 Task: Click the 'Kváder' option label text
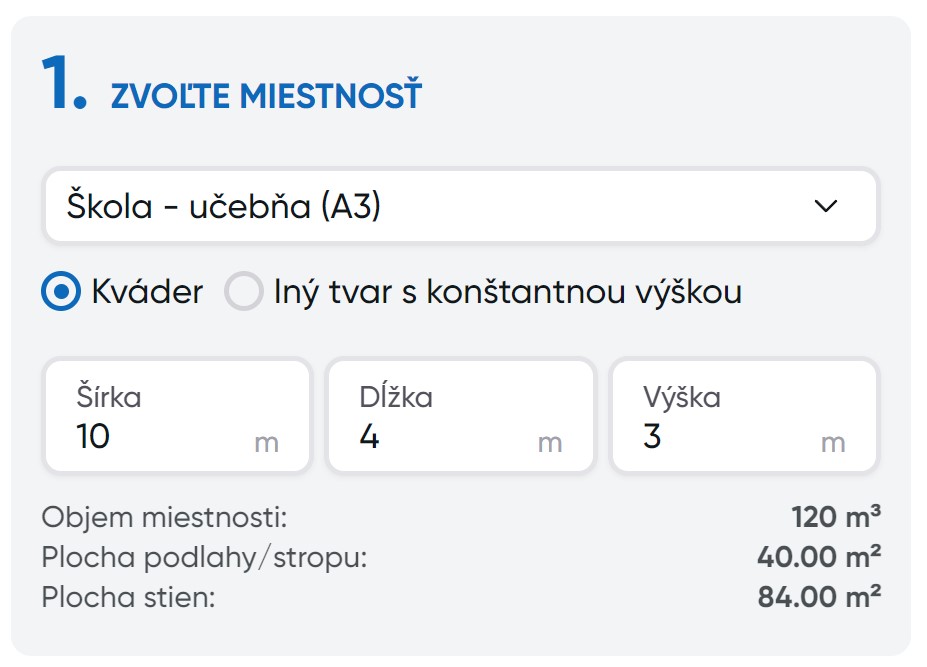click(x=147, y=293)
